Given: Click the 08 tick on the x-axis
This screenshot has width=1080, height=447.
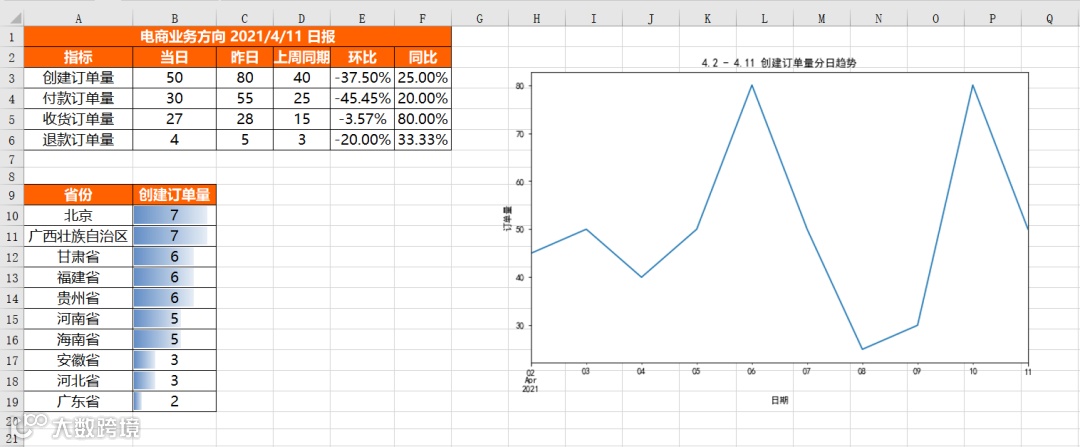Looking at the screenshot, I should pos(862,371).
